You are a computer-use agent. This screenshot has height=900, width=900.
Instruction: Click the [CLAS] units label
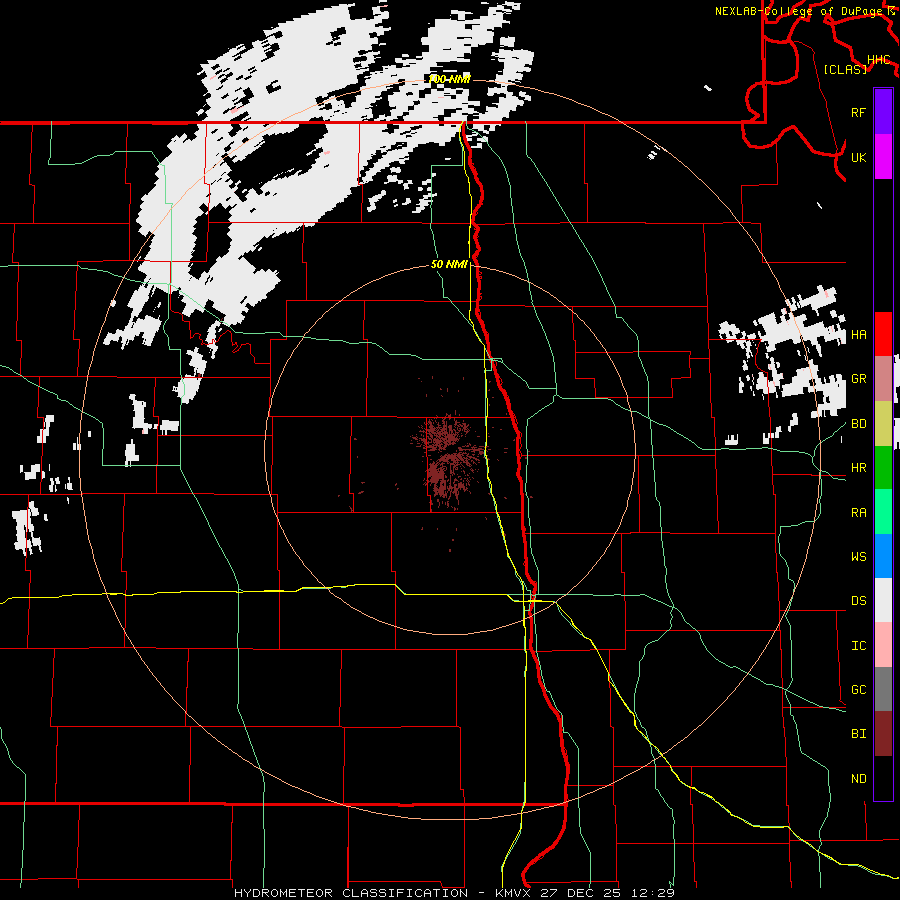(845, 70)
